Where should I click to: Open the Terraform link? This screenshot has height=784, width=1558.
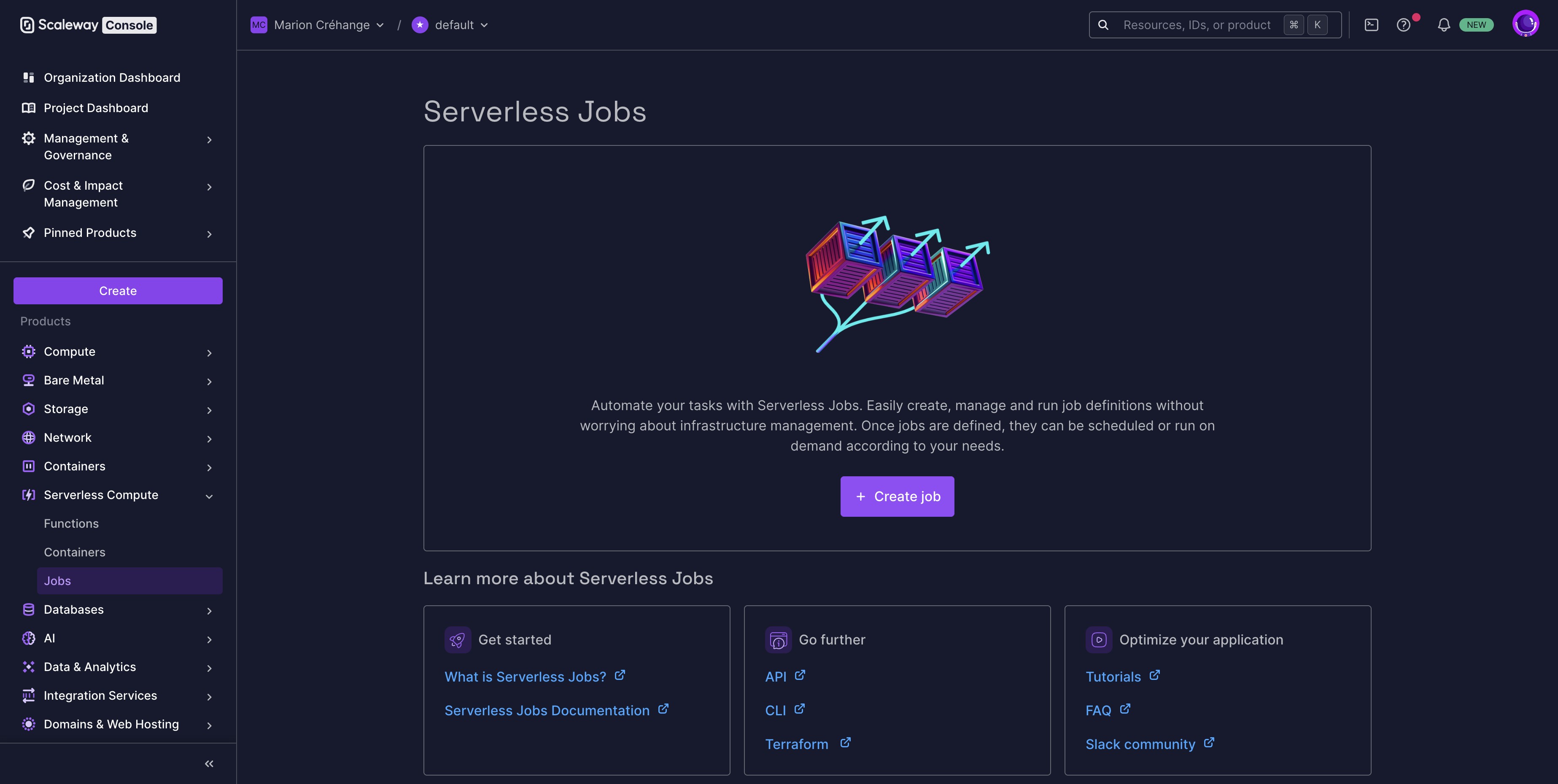(808, 744)
